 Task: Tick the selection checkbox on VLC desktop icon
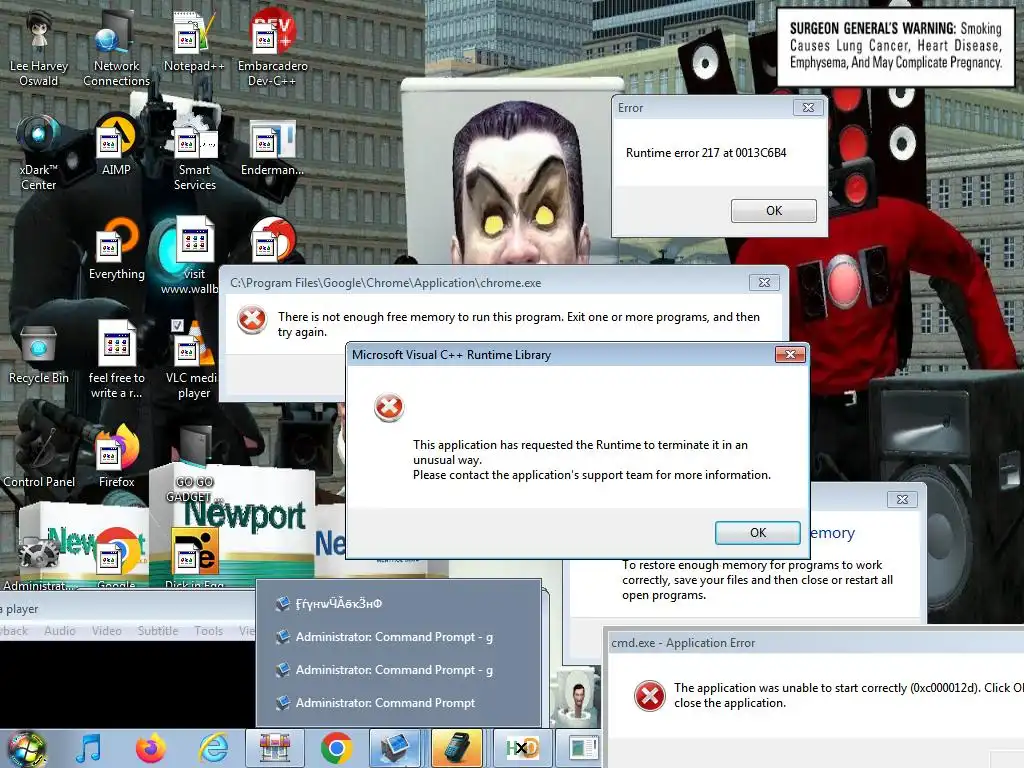(177, 326)
